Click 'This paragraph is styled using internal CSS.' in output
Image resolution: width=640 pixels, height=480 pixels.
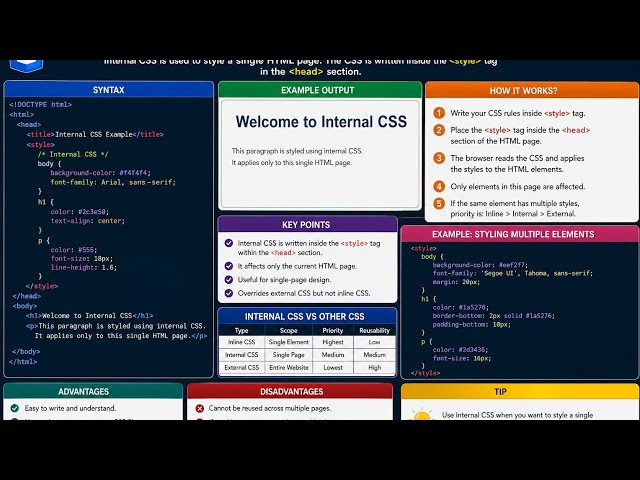point(297,151)
